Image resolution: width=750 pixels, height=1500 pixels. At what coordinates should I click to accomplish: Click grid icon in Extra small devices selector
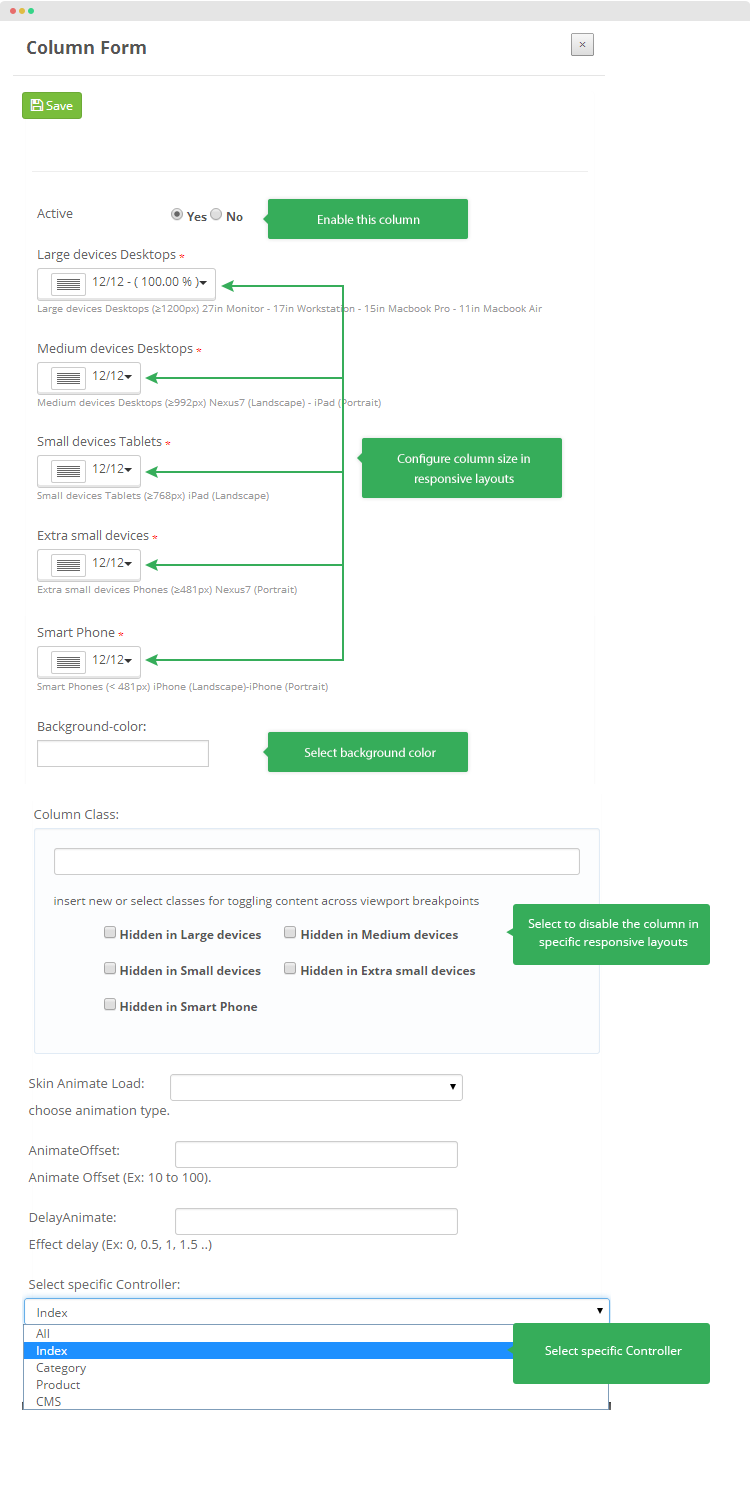[x=68, y=565]
